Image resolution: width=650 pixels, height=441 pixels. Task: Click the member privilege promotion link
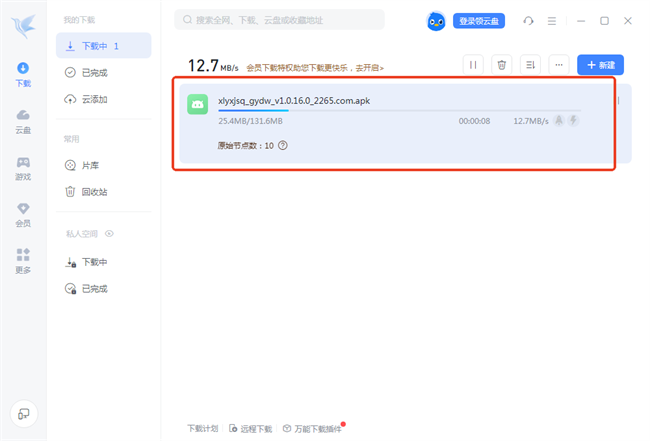315,68
